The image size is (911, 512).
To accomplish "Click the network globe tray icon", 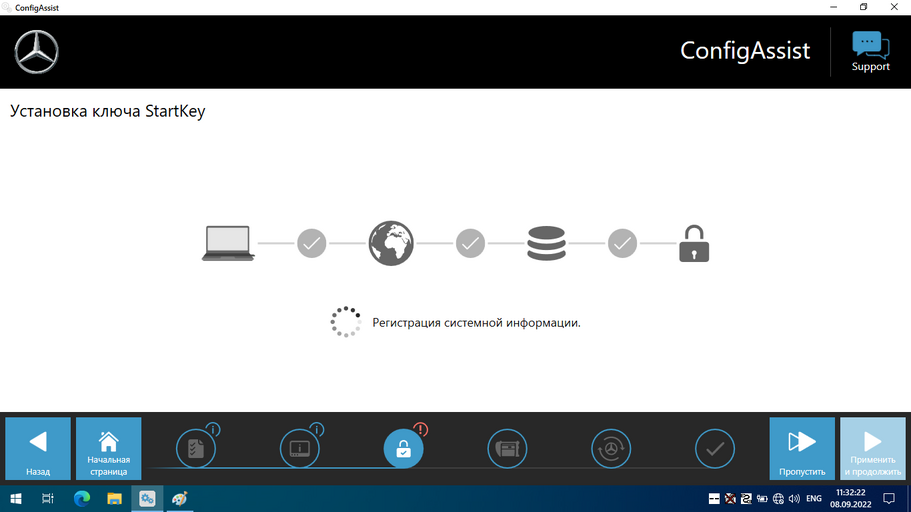I will 779,499.
